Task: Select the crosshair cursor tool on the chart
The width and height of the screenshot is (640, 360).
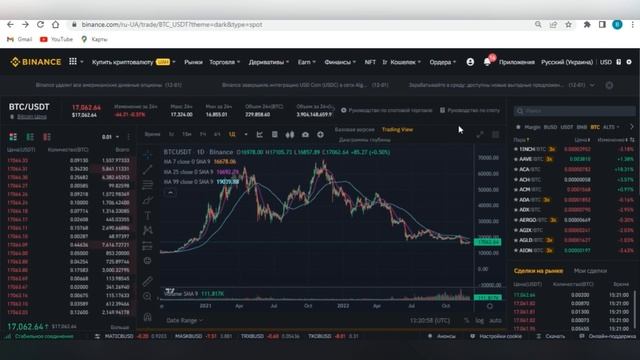Action: pyautogui.click(x=148, y=155)
